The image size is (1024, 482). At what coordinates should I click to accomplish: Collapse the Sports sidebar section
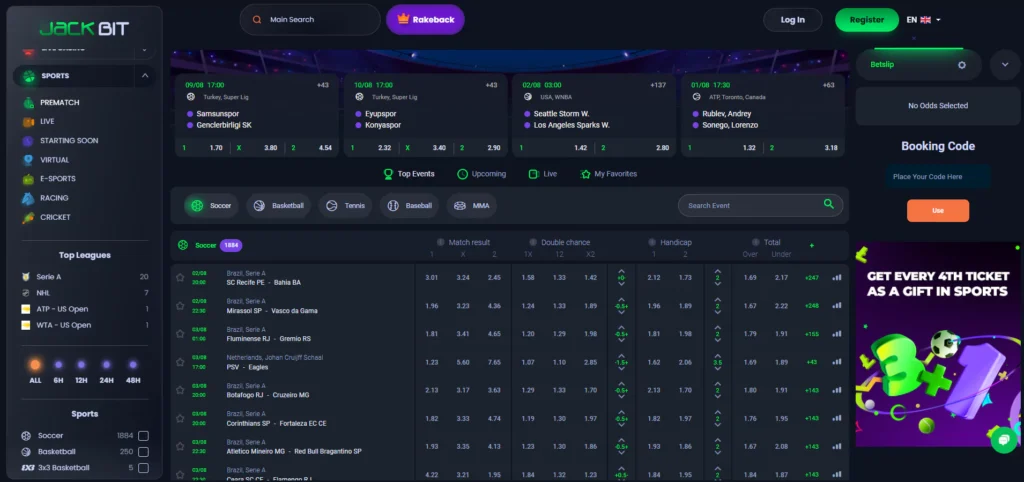(x=145, y=76)
